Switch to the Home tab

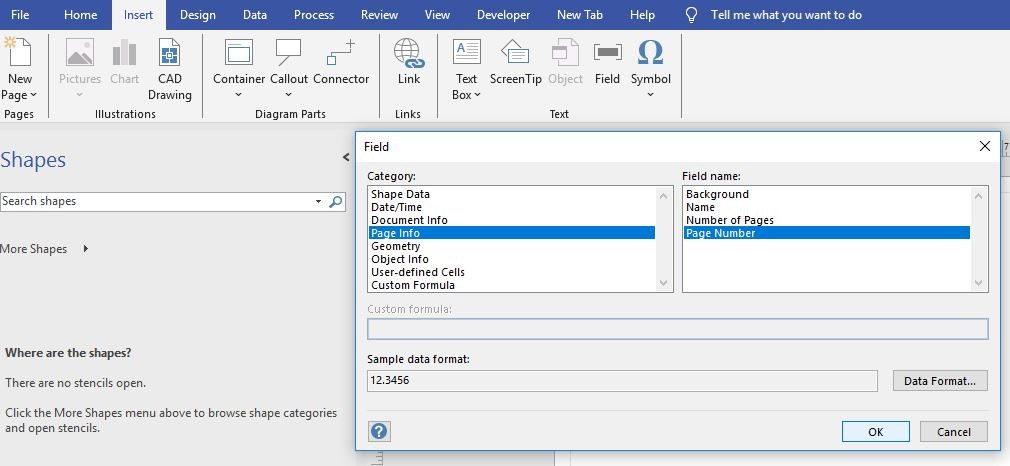(80, 15)
